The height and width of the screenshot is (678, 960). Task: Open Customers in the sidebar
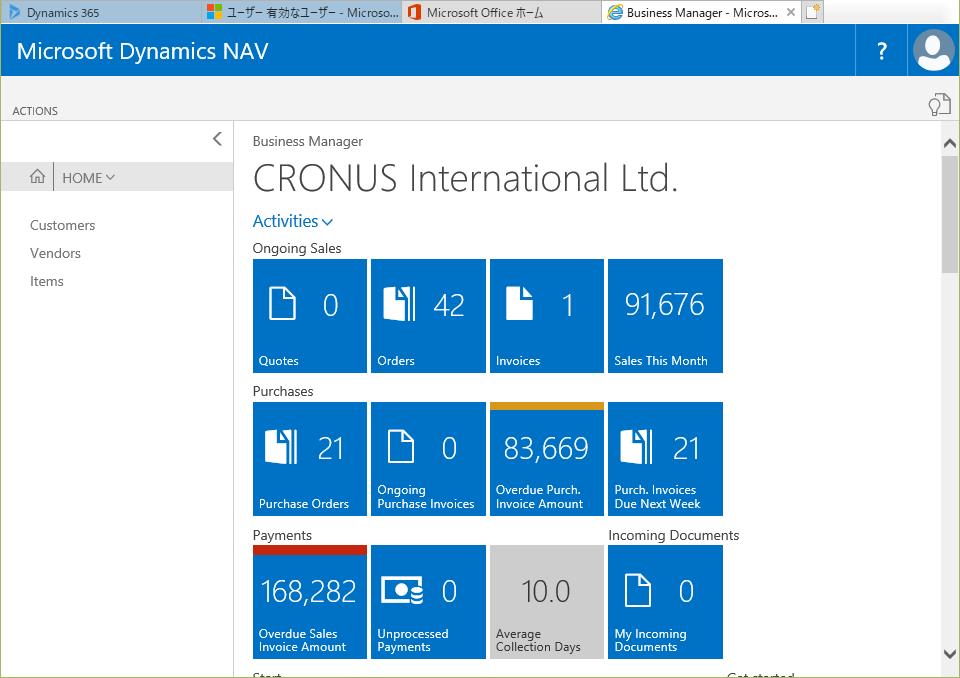point(62,225)
